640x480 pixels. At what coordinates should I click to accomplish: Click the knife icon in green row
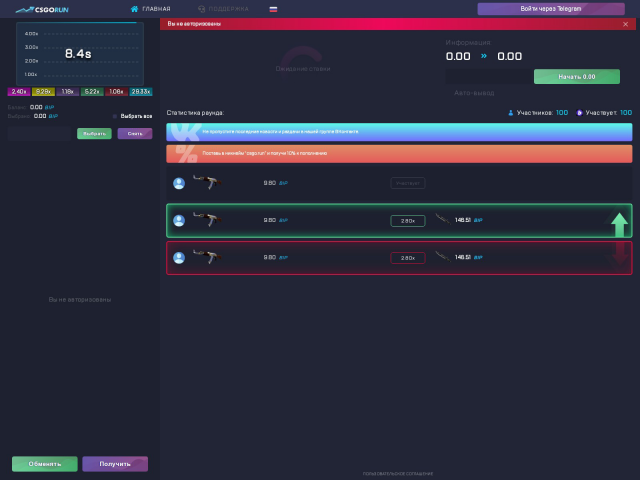(442, 220)
